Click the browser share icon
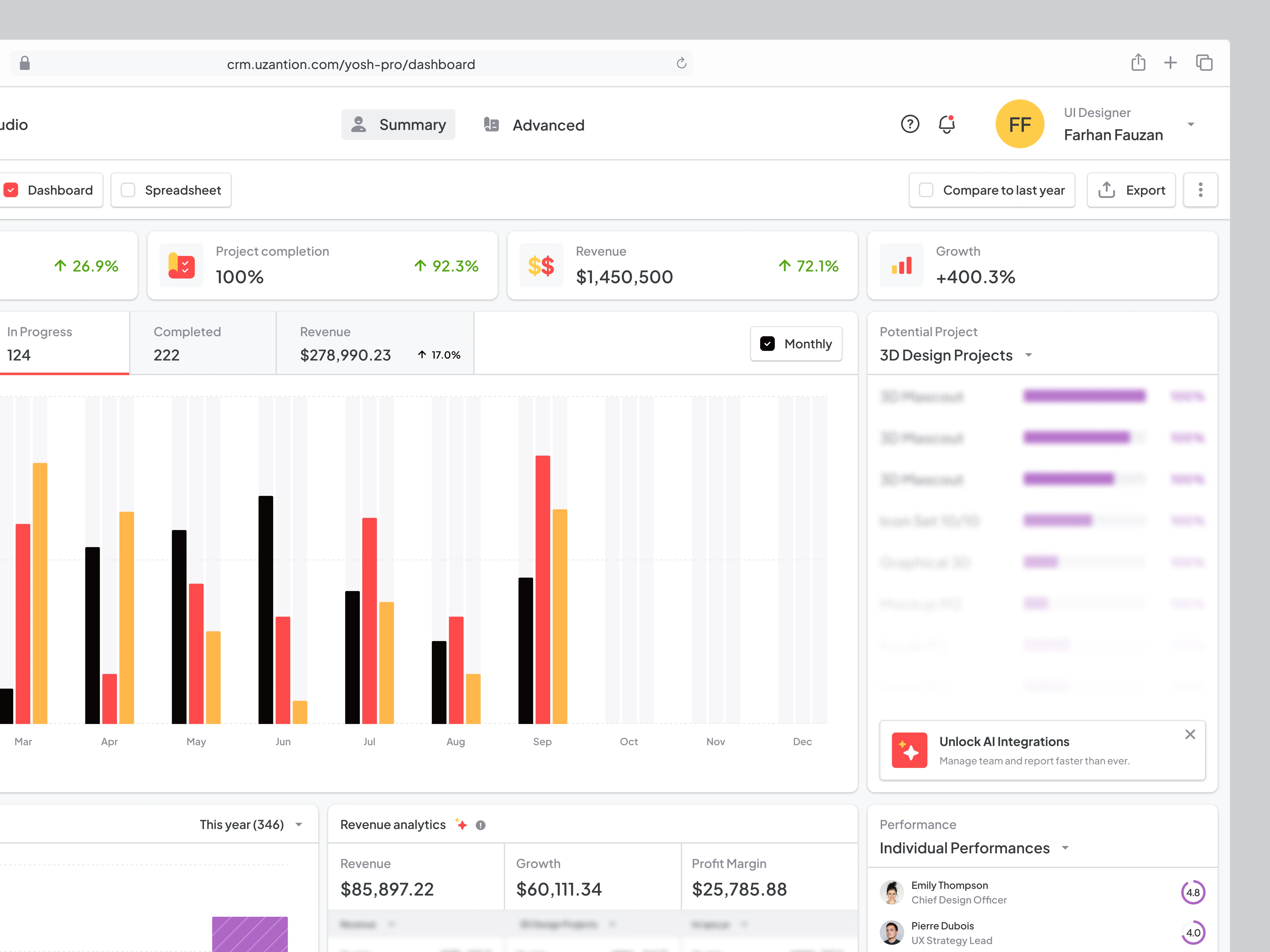Image resolution: width=1270 pixels, height=952 pixels. pyautogui.click(x=1138, y=63)
